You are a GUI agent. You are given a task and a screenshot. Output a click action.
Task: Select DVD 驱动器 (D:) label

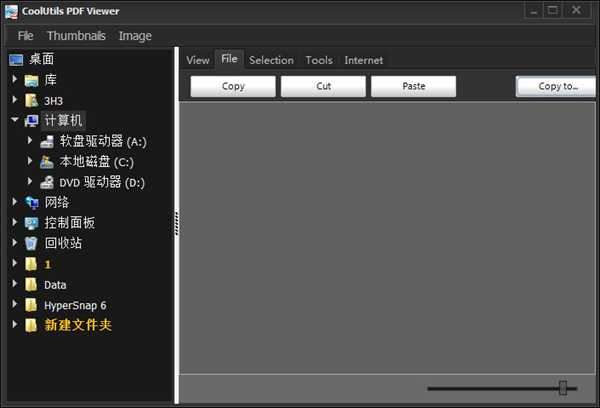102,183
